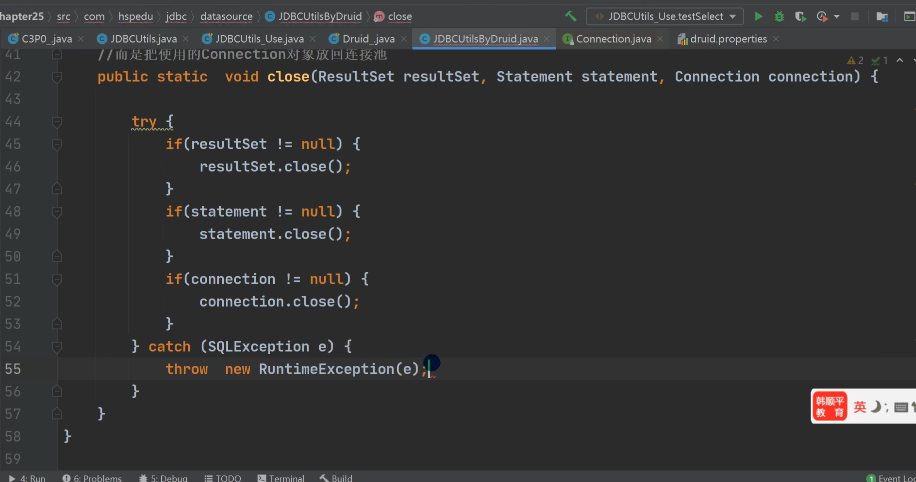Close the JDBCUtilsByDruid.java tab

click(x=547, y=39)
